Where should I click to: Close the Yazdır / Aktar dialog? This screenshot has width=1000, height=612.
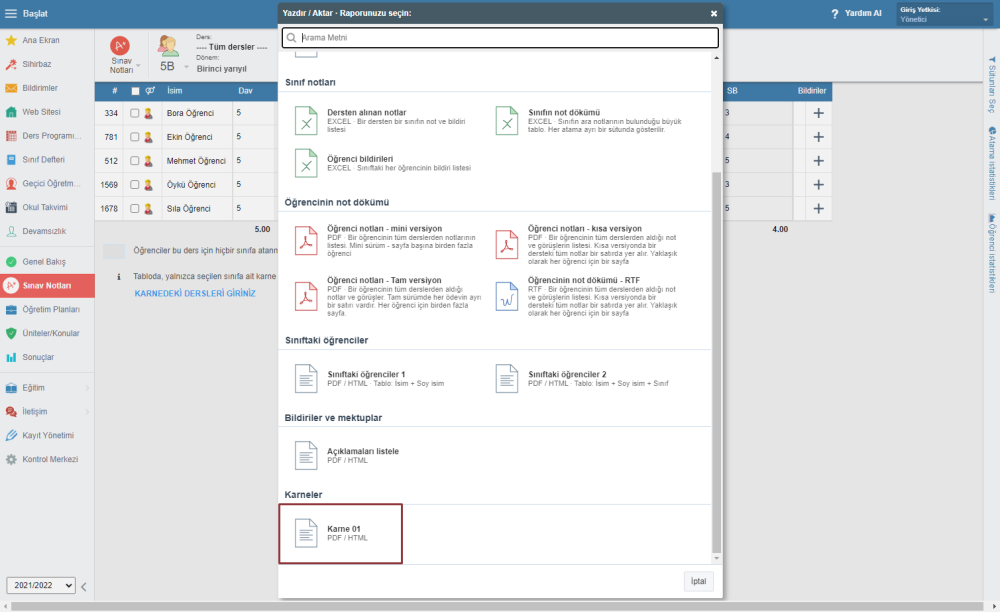point(714,13)
